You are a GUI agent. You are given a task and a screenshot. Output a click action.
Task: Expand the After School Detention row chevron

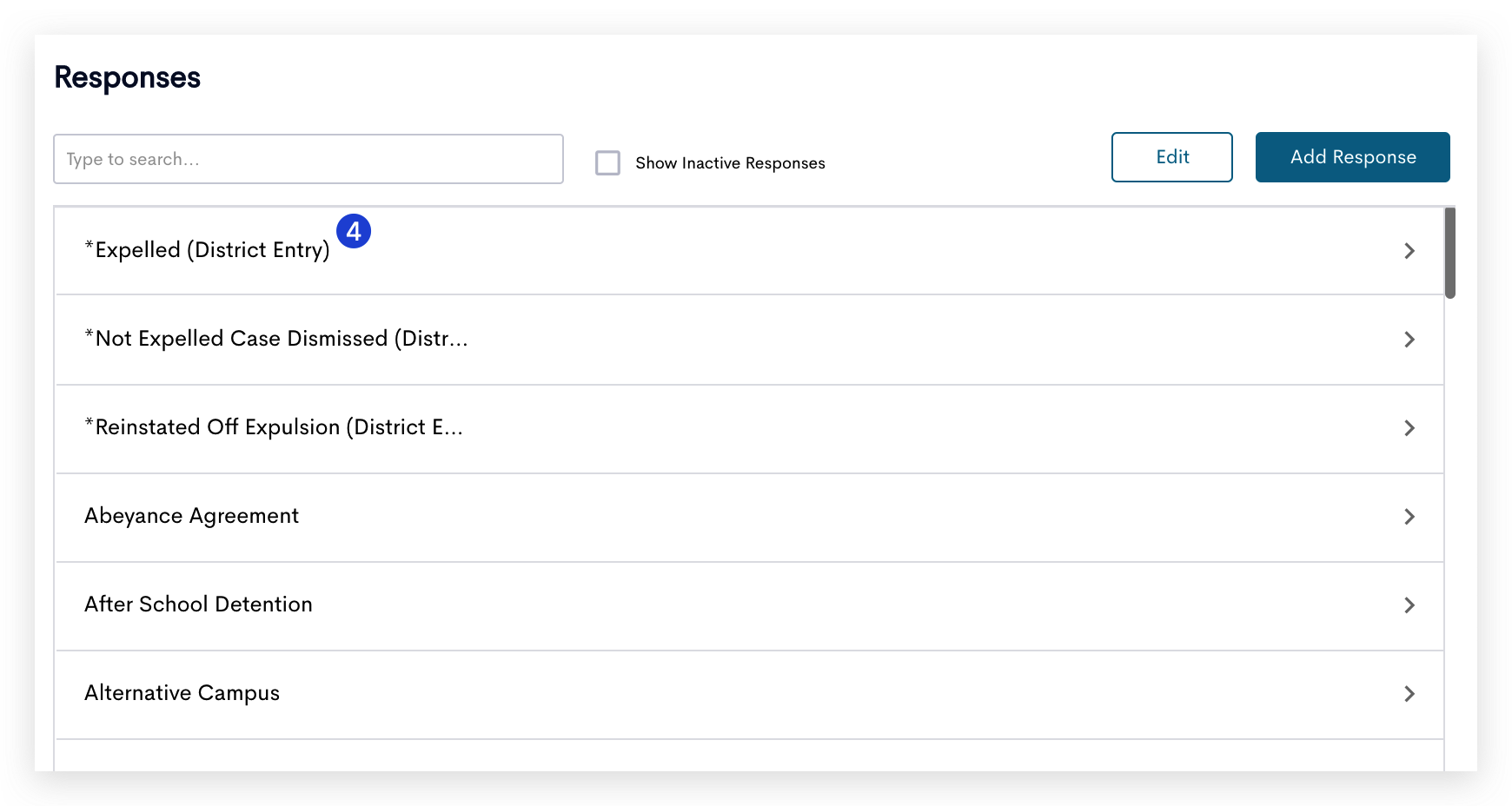1409,605
